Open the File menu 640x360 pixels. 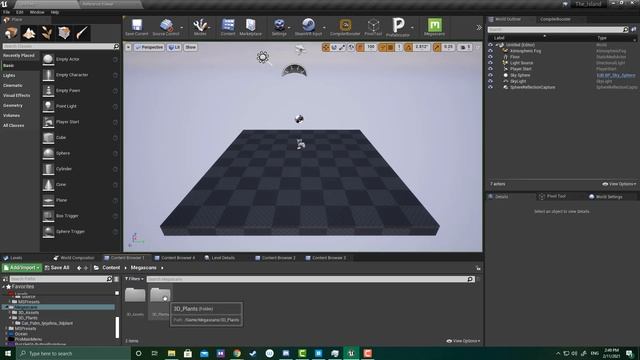(7, 12)
